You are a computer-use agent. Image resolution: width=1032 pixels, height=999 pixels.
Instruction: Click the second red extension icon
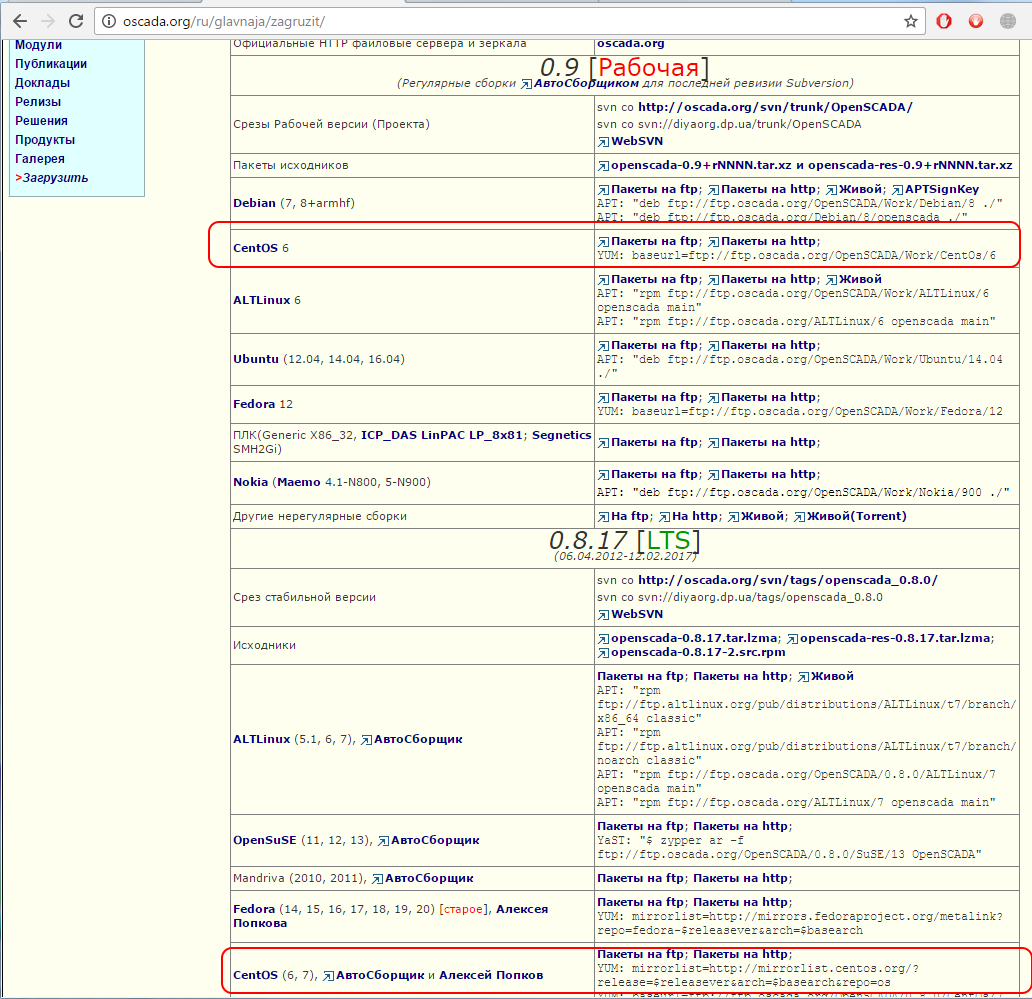[x=976, y=20]
